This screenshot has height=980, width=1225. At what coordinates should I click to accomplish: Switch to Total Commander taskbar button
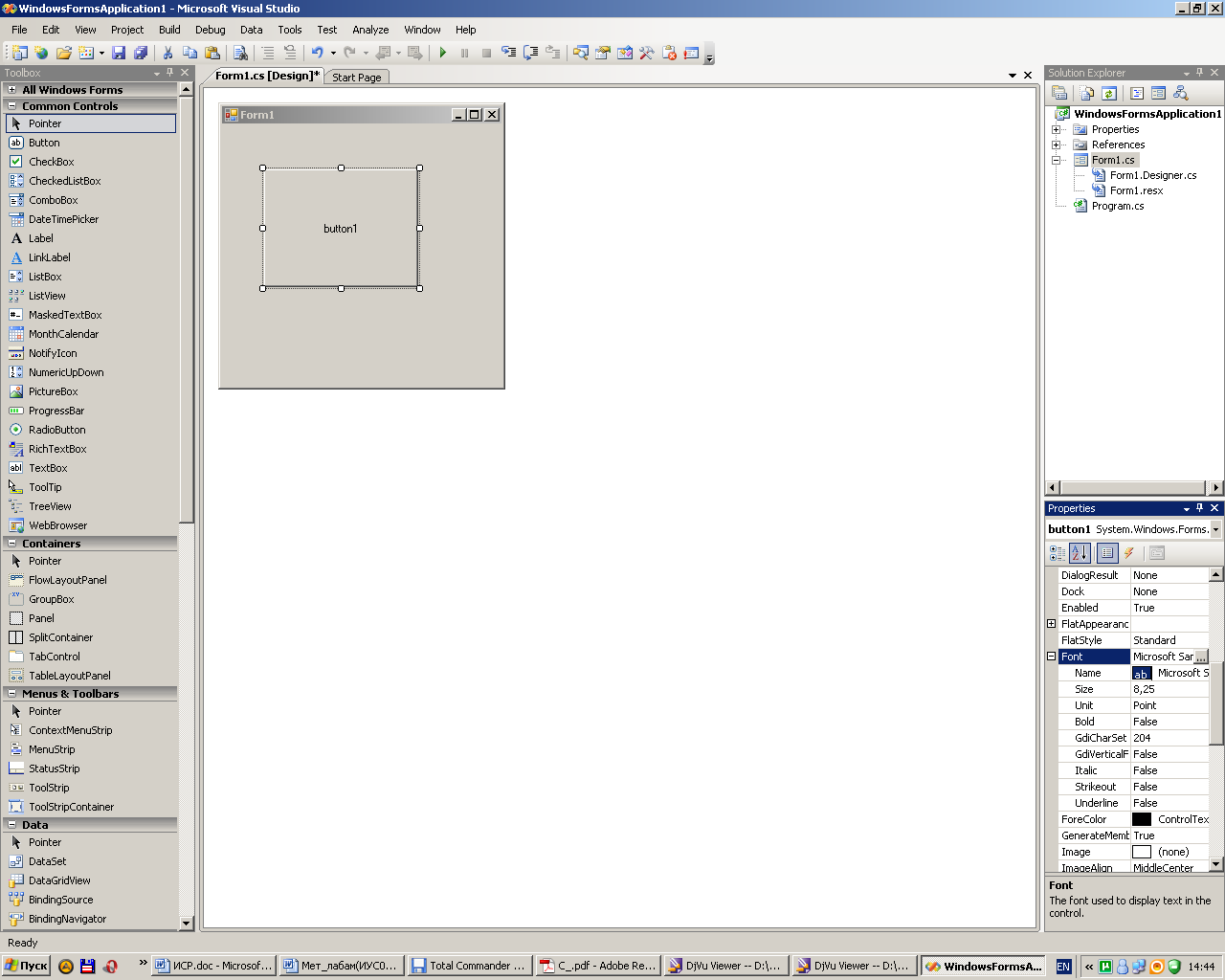[469, 966]
